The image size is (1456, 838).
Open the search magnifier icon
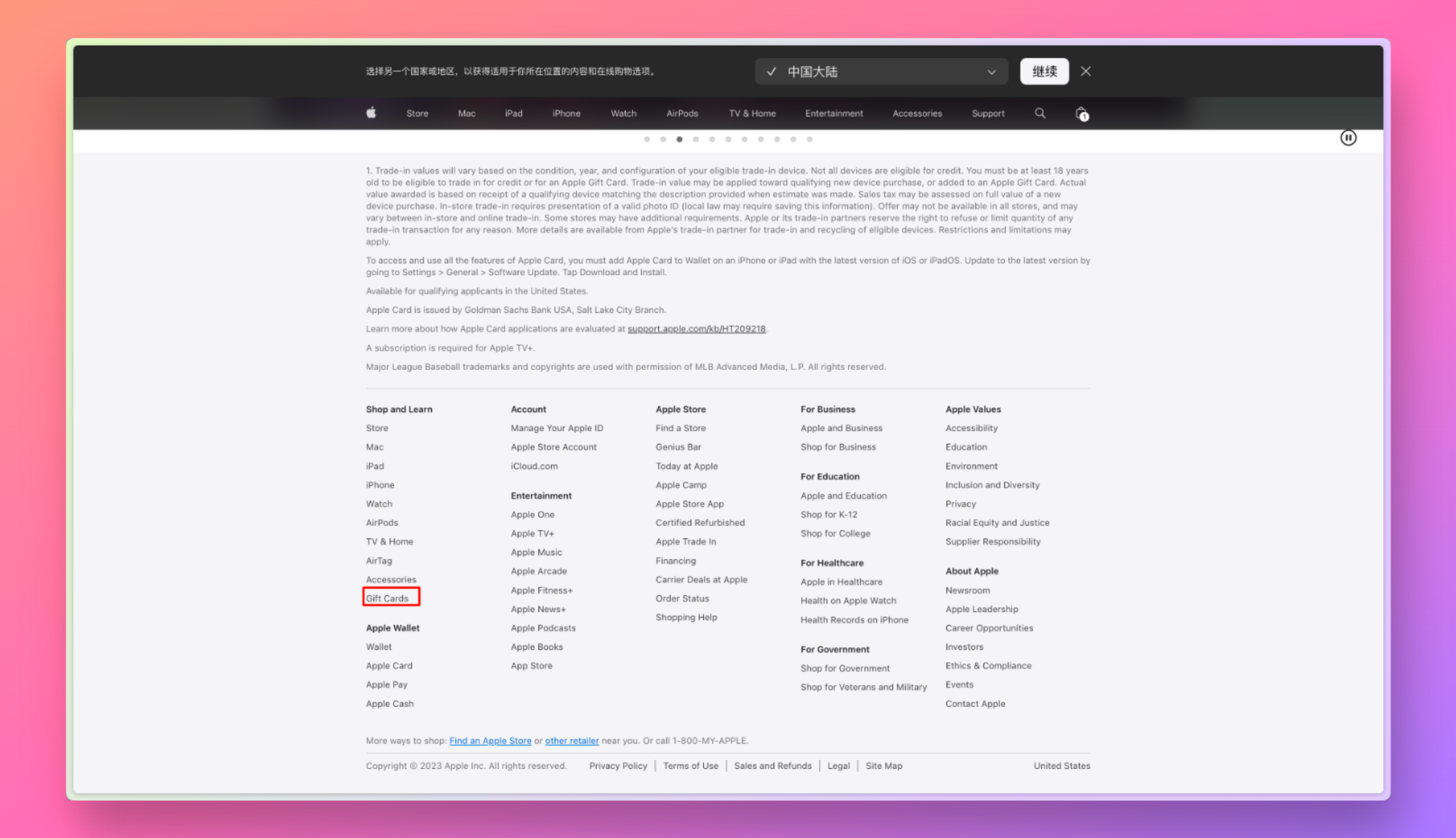coord(1040,113)
